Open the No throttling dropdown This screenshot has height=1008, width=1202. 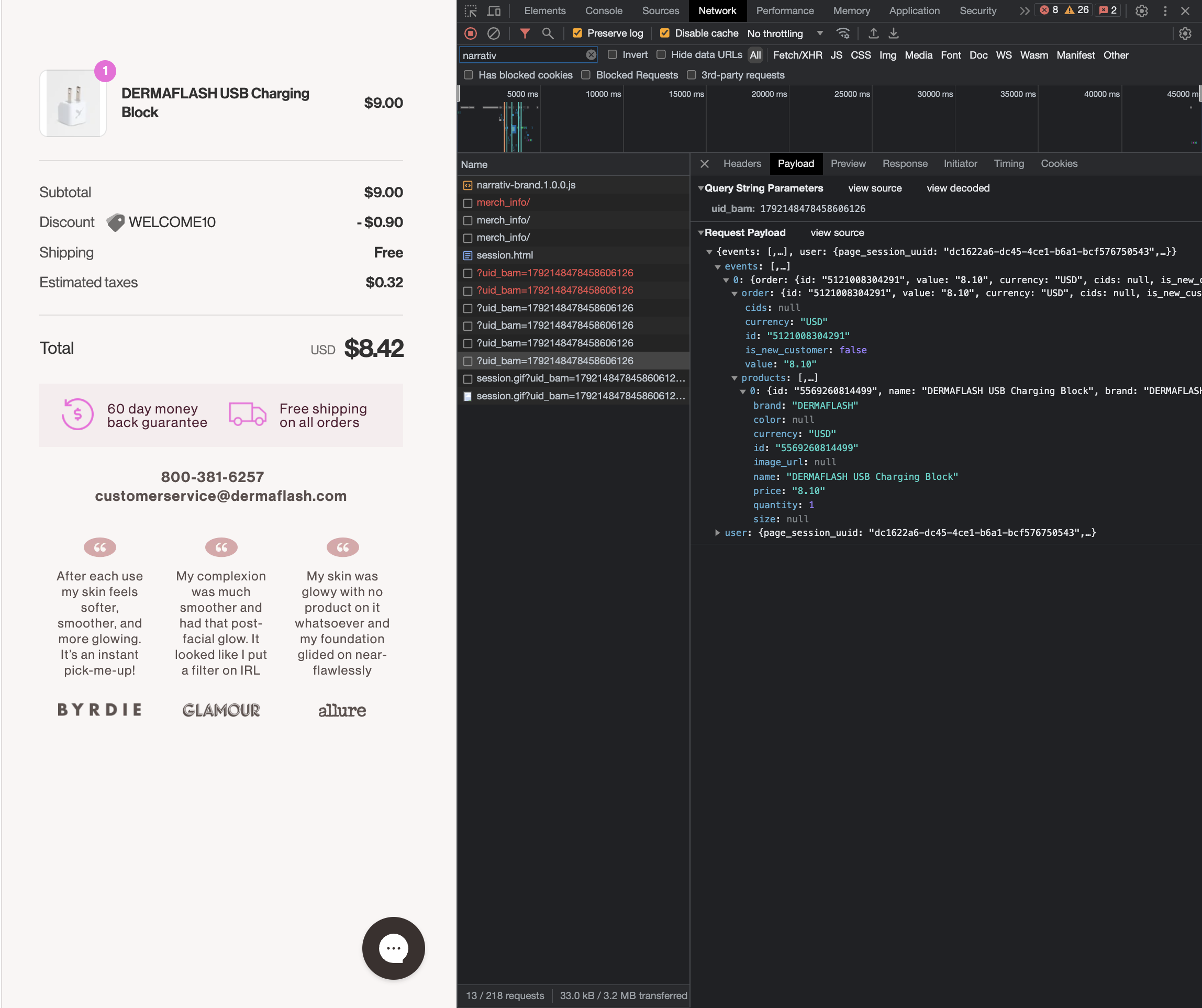(x=785, y=33)
